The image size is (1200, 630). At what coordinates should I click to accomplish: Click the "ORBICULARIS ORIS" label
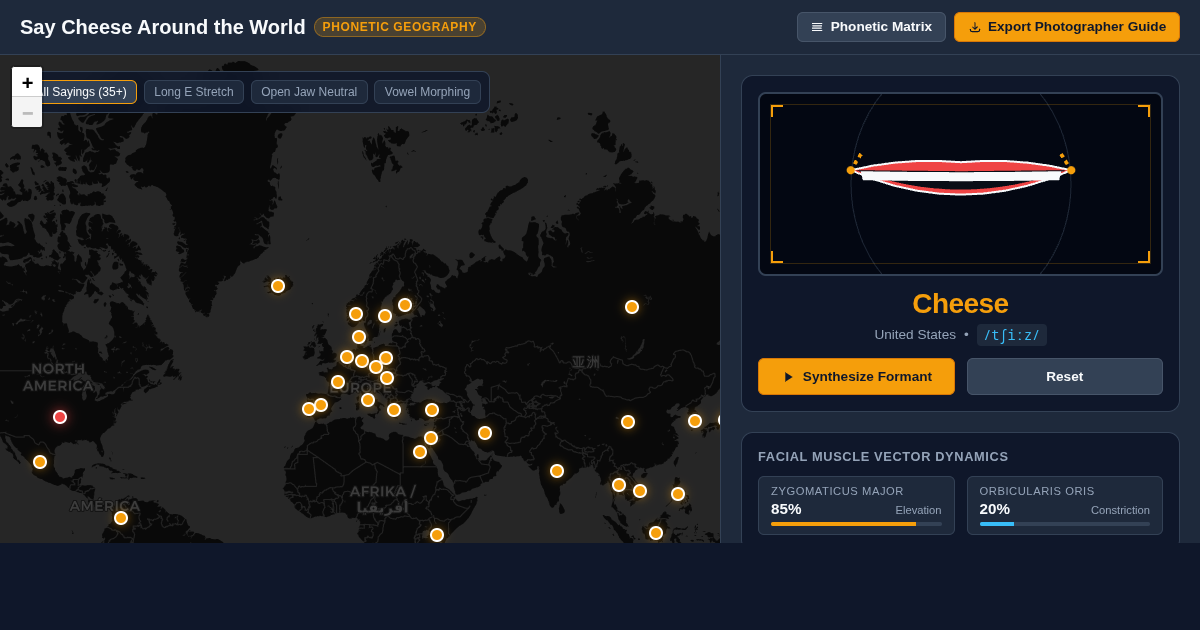tap(1037, 491)
